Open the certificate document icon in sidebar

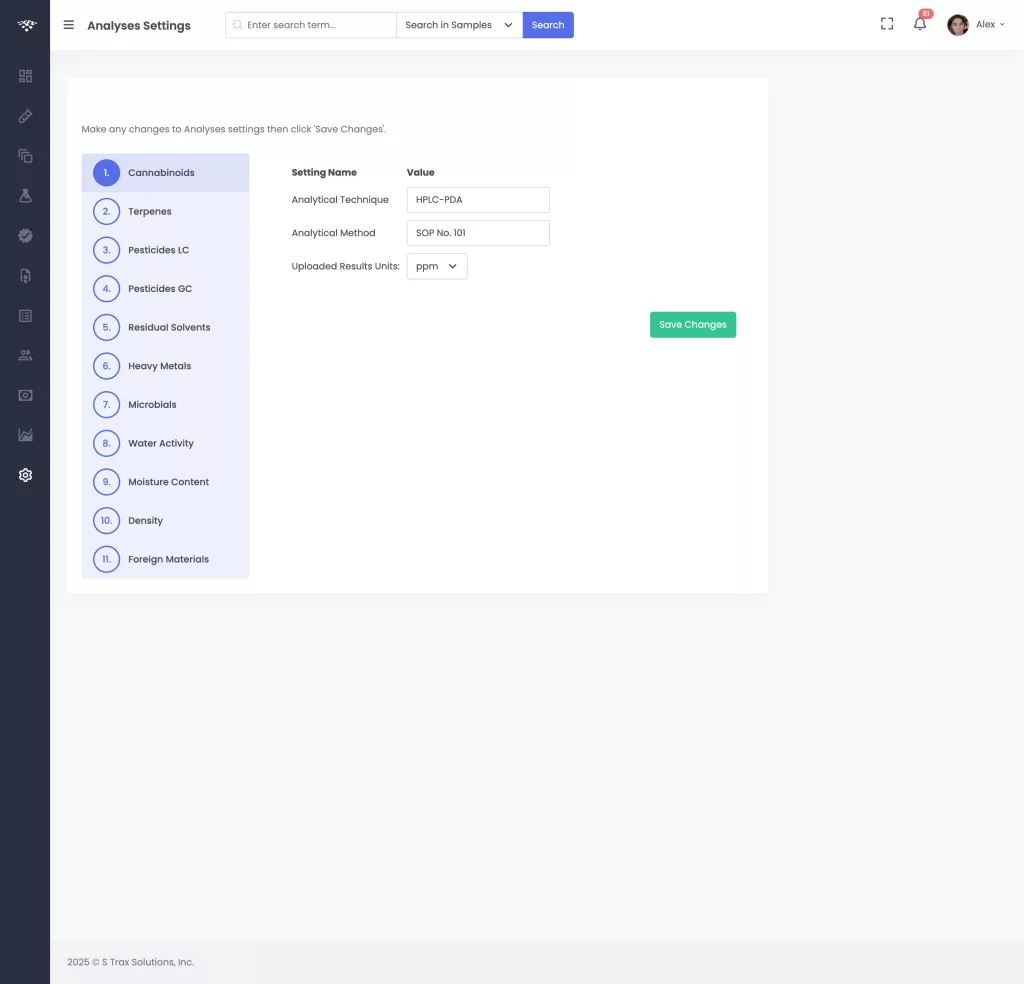25,276
